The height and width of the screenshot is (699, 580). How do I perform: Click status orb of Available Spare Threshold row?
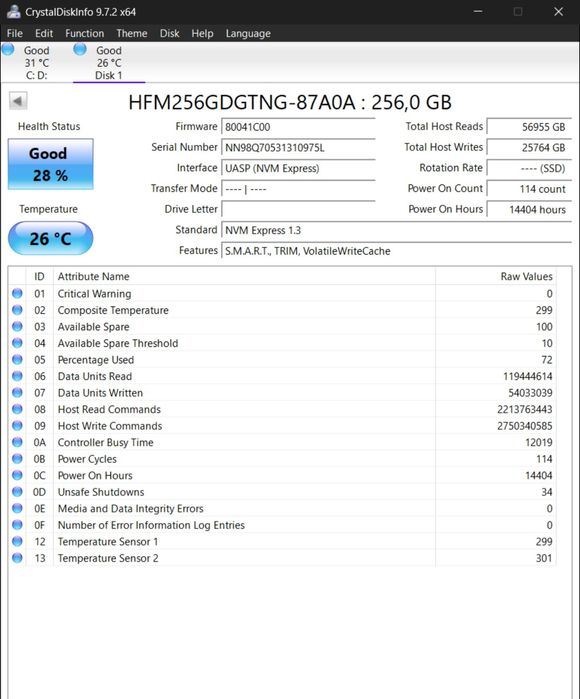click(17, 343)
